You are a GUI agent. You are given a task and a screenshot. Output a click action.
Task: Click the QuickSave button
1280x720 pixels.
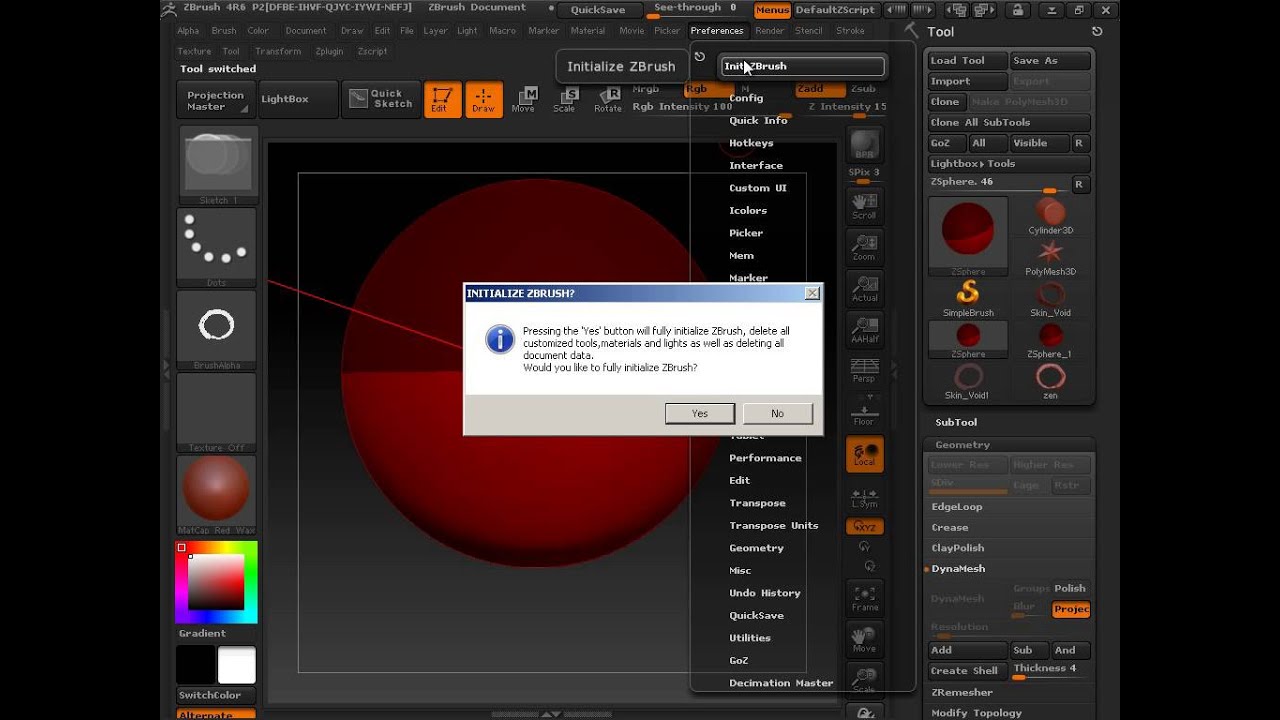click(598, 10)
